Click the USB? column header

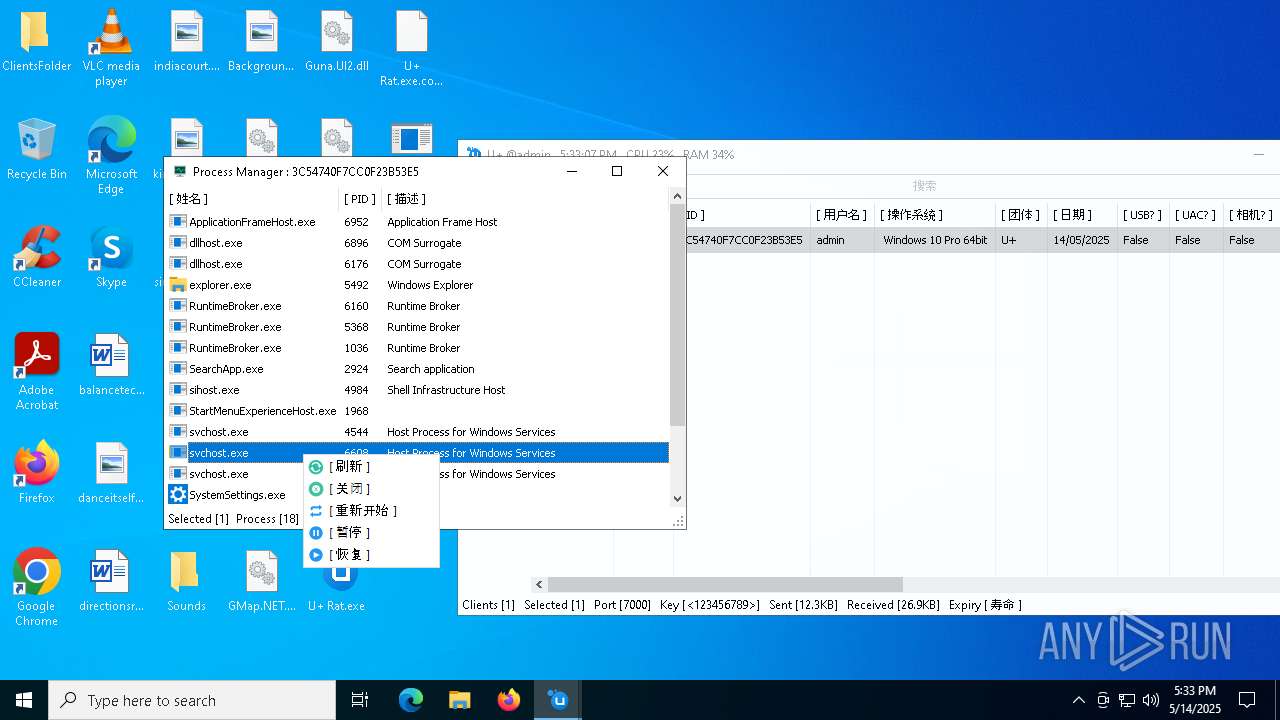click(1142, 215)
